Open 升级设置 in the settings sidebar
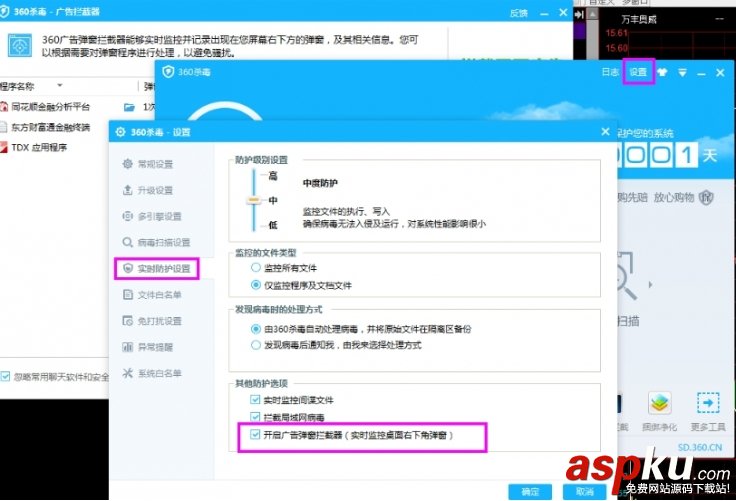 (x=155, y=190)
